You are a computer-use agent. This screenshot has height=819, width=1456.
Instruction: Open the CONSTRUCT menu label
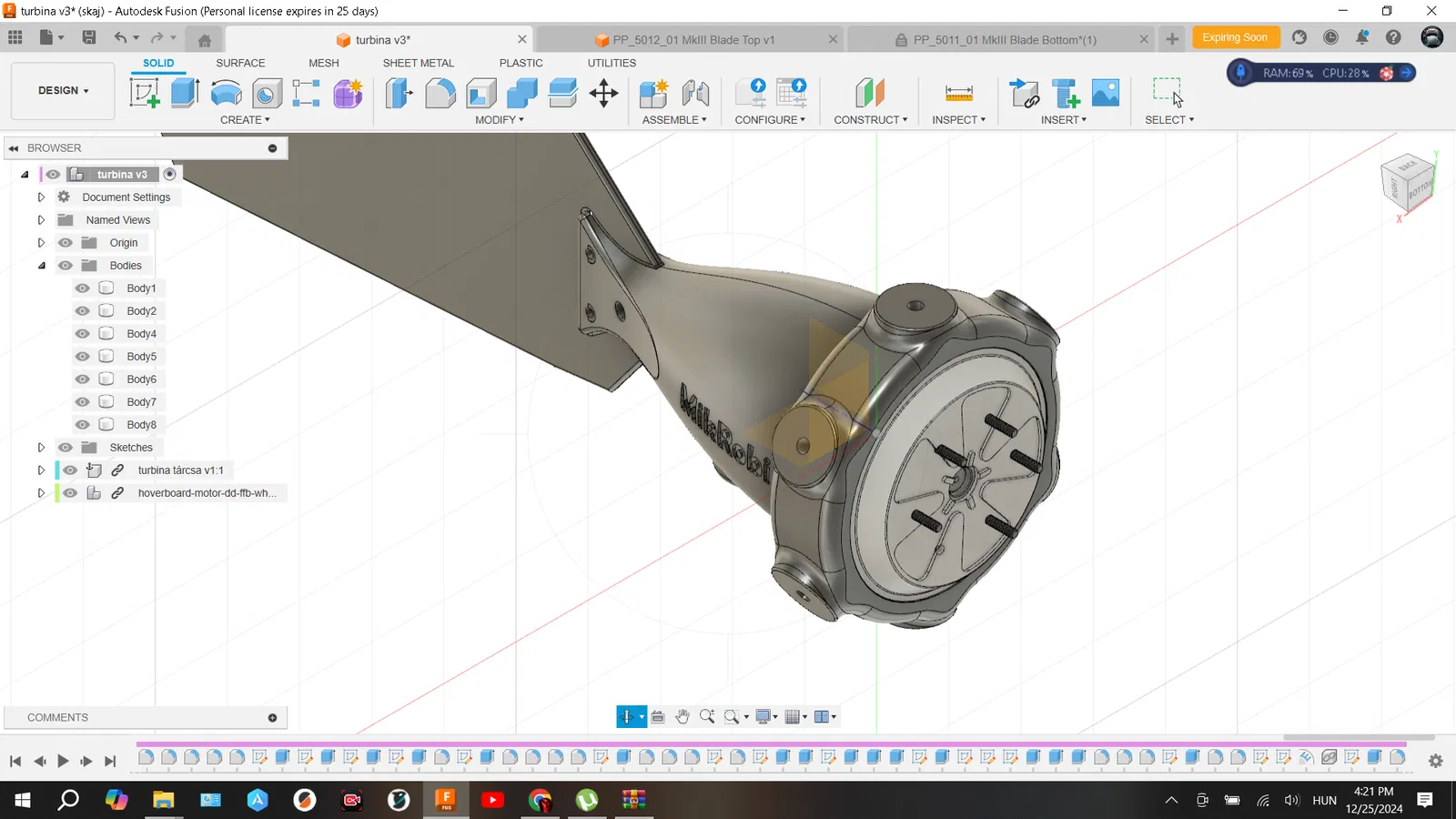click(870, 120)
